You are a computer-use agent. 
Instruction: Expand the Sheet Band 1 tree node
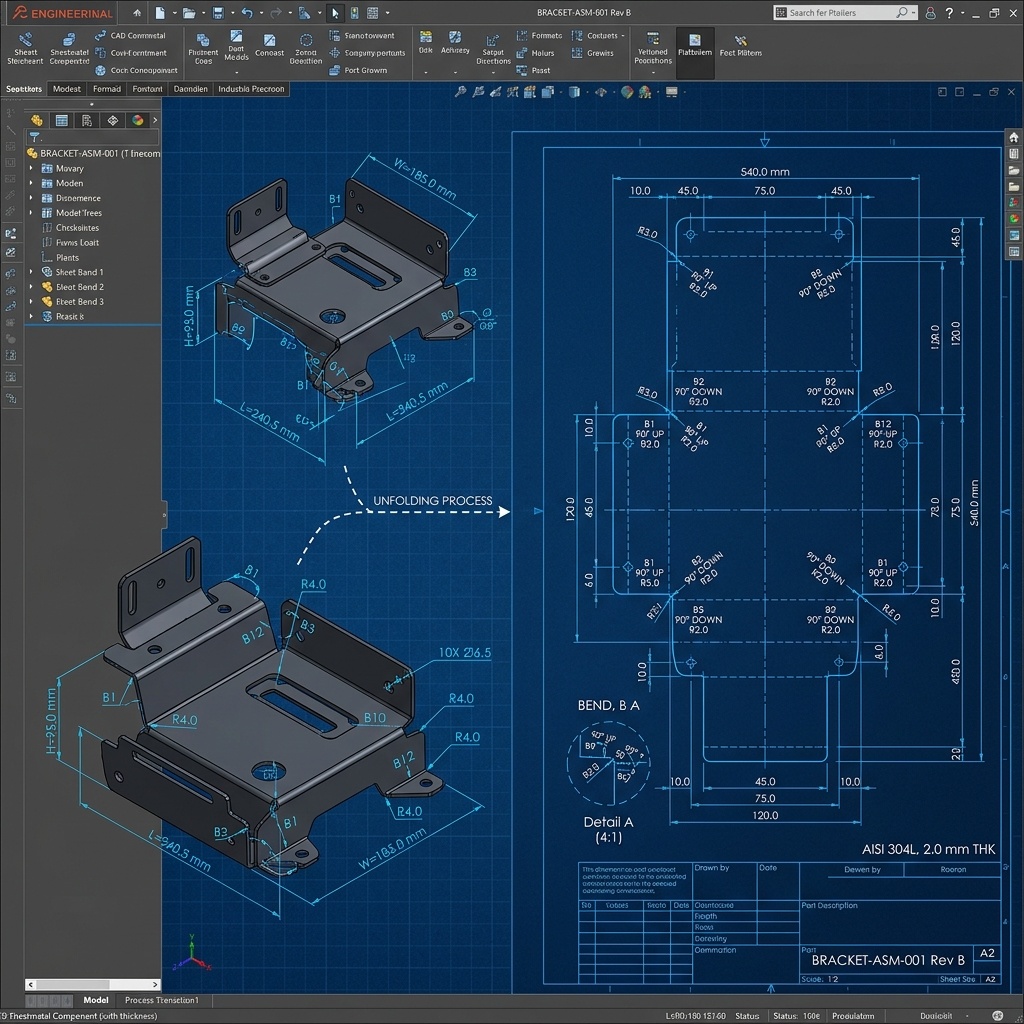pyautogui.click(x=31, y=272)
